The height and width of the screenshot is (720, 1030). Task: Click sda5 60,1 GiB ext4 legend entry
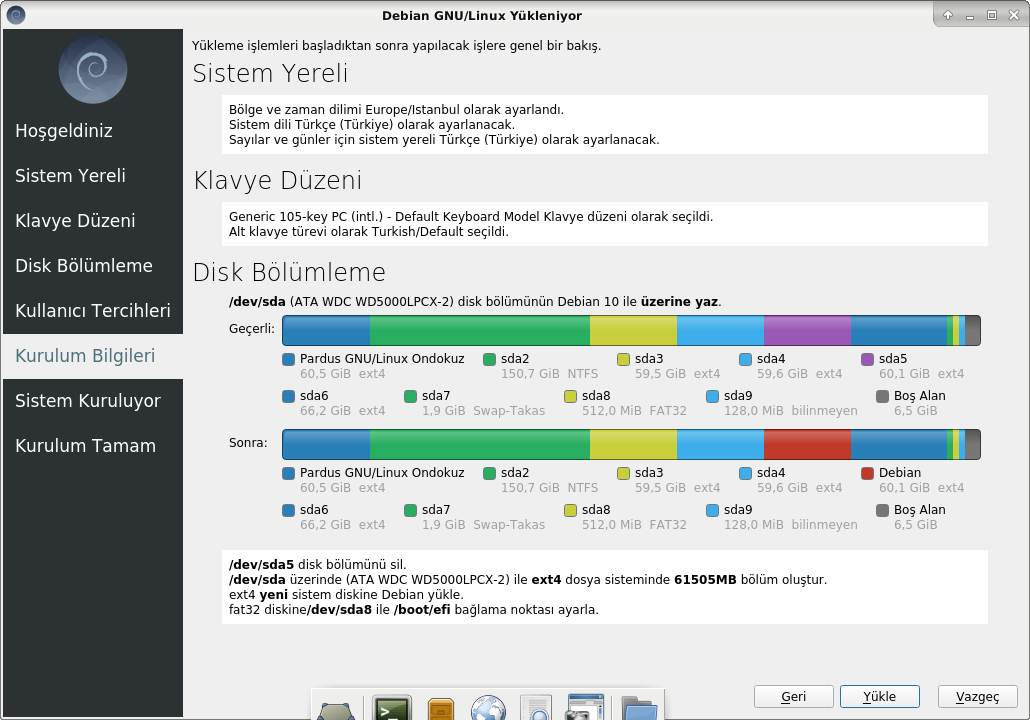coord(913,366)
